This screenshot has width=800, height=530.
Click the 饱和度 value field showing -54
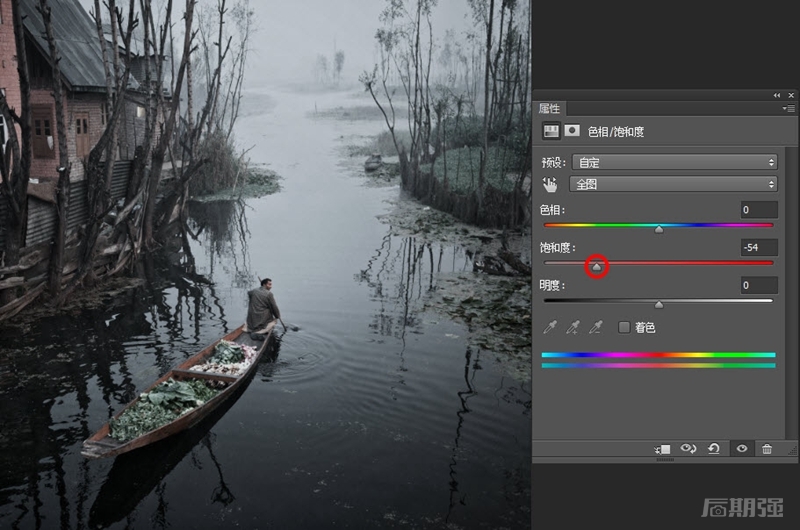click(x=759, y=247)
